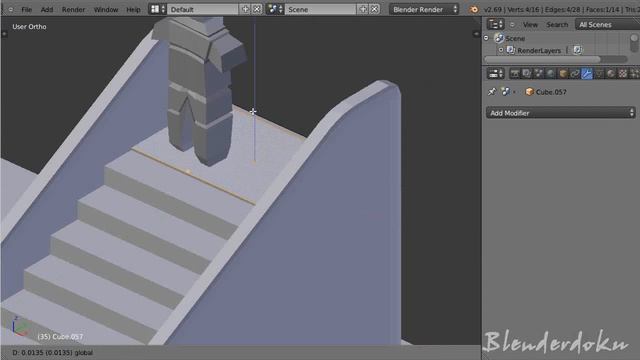
Task: Switch to the Modifiers properties tab
Action: [x=587, y=73]
